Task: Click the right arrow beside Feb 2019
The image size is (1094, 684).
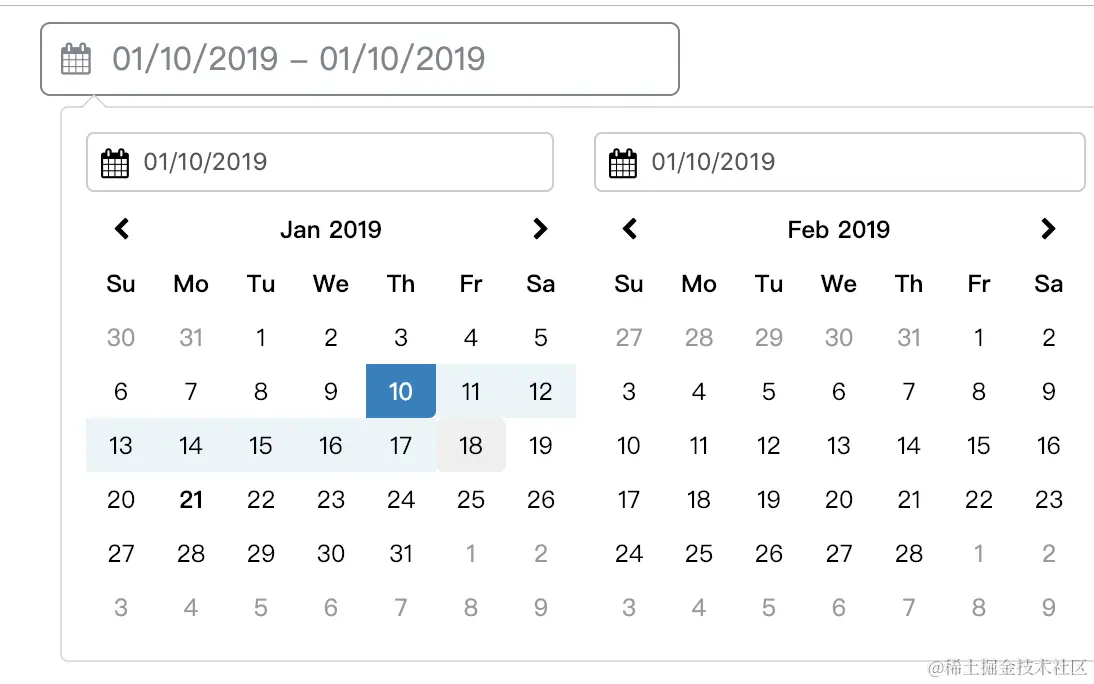Action: 1048,229
